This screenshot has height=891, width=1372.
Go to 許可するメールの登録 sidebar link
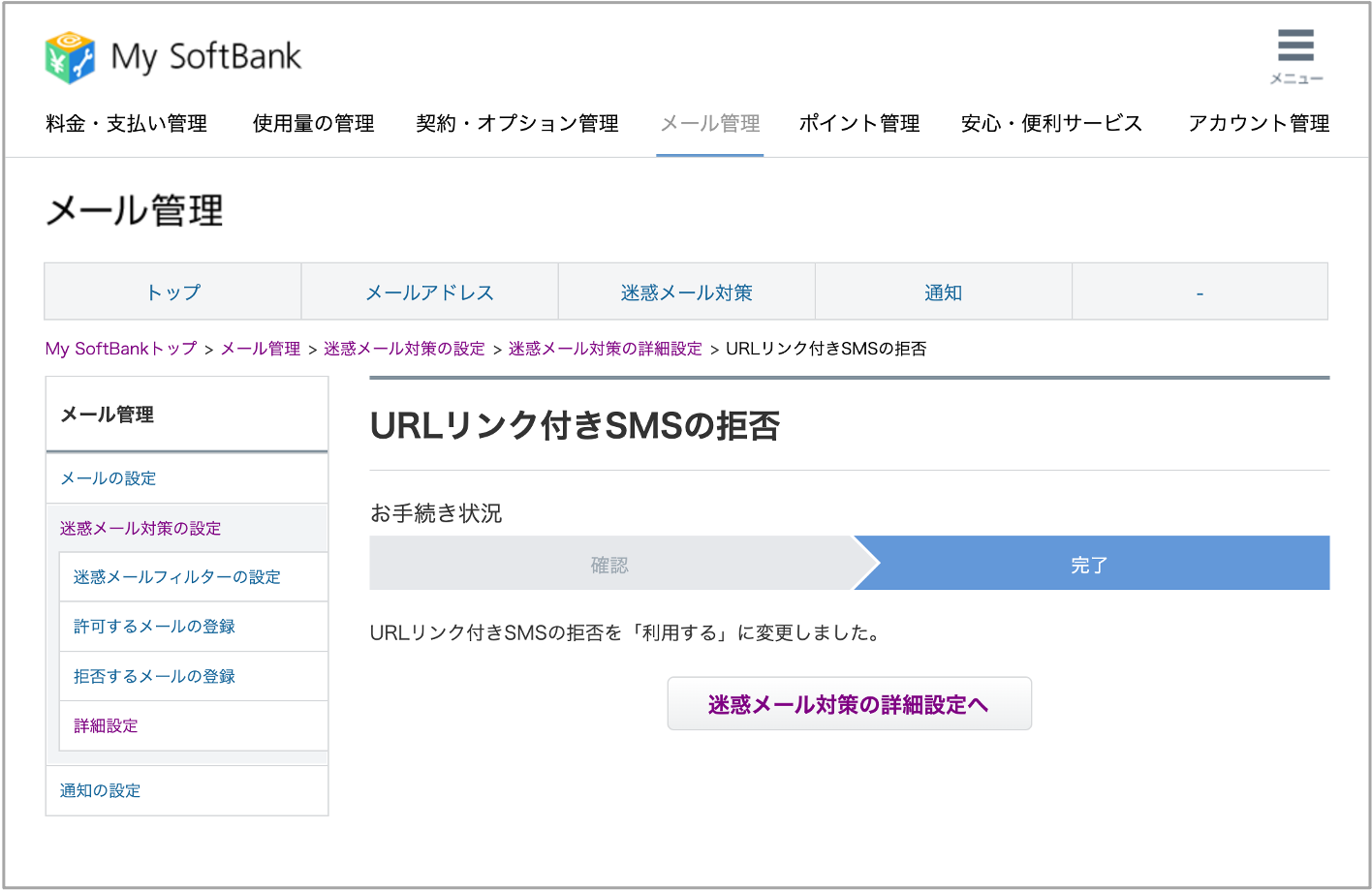point(194,627)
